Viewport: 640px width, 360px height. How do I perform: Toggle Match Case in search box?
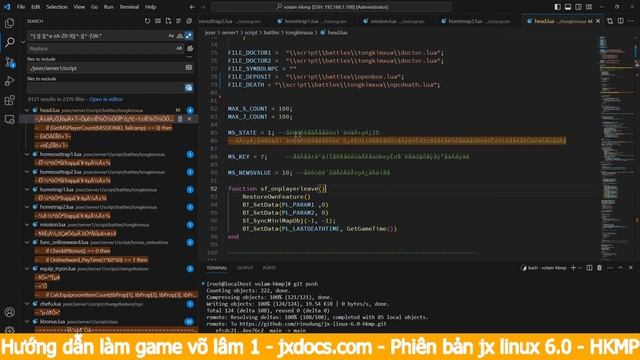tap(171, 36)
